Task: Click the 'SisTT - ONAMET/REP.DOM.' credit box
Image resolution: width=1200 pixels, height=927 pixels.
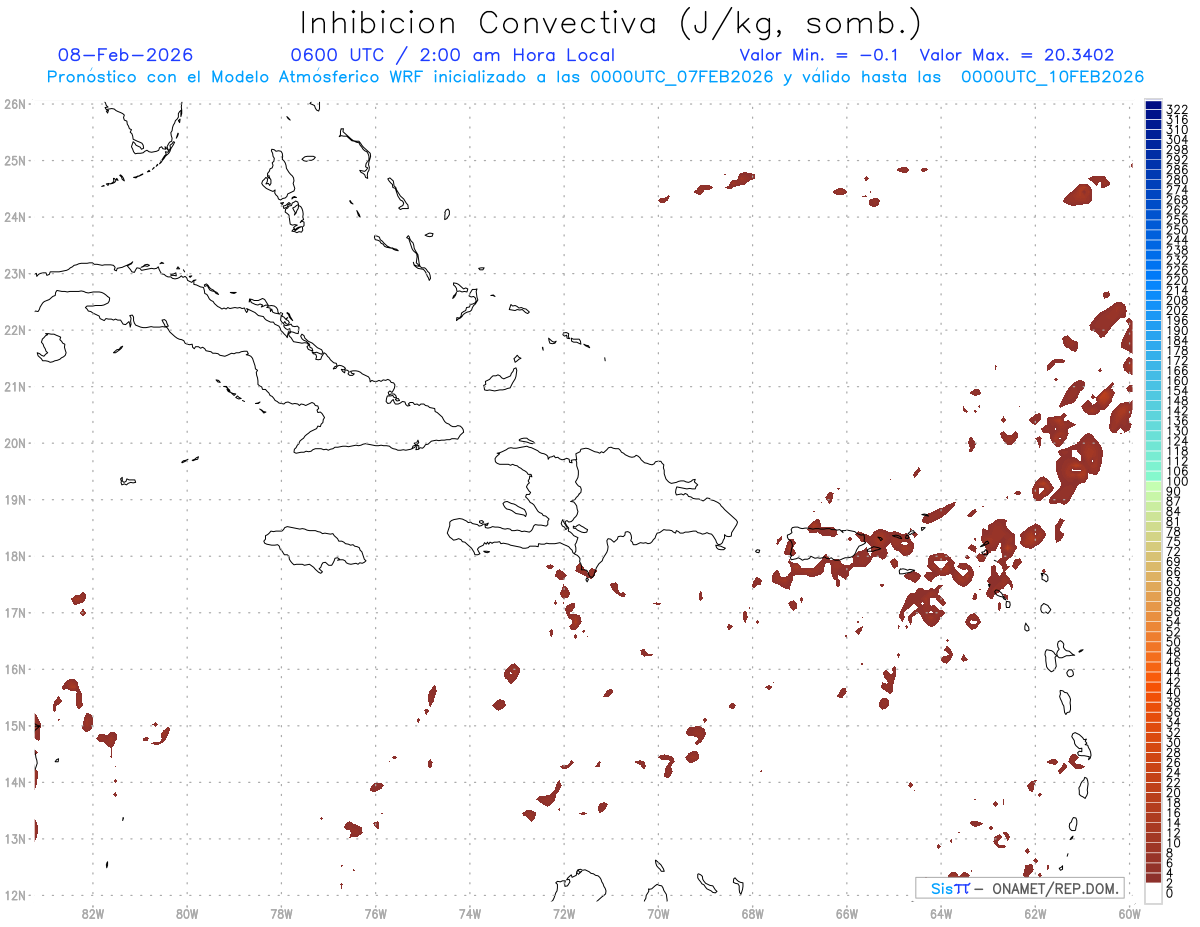Action: tap(1019, 888)
